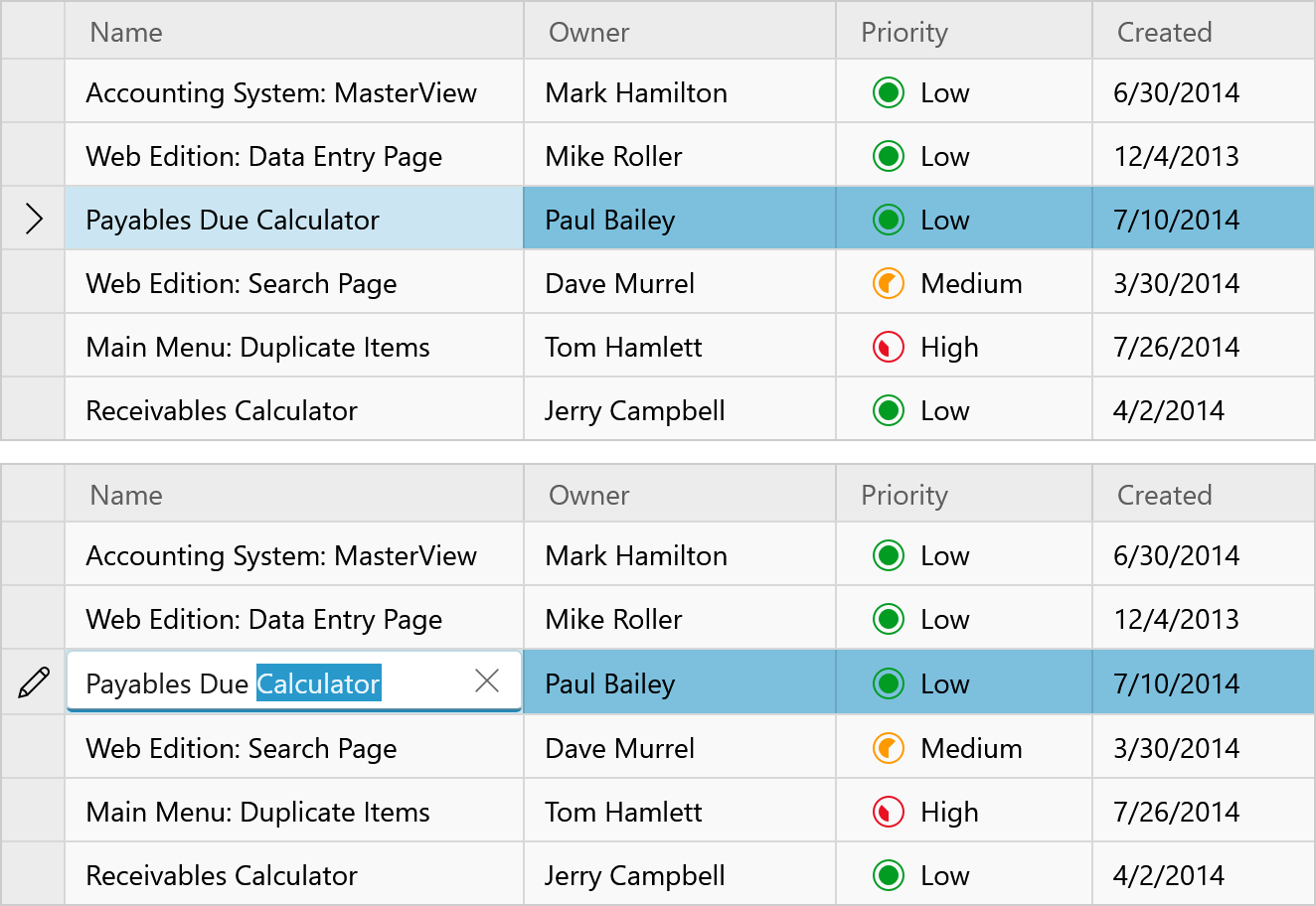Click the green Low priority icon for Accounting System

tap(887, 91)
